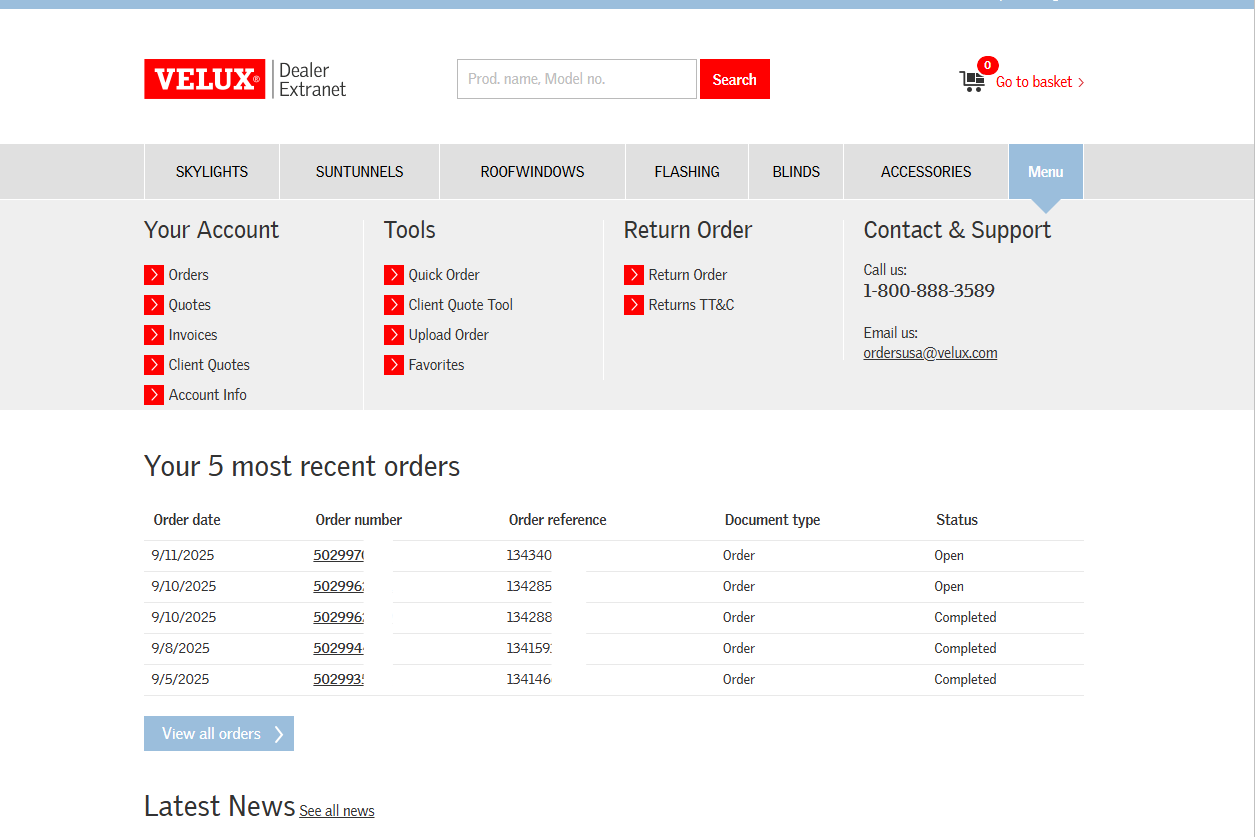Click the red arrow icon beside Quick Order
Image resolution: width=1255 pixels, height=837 pixels.
[x=394, y=275]
